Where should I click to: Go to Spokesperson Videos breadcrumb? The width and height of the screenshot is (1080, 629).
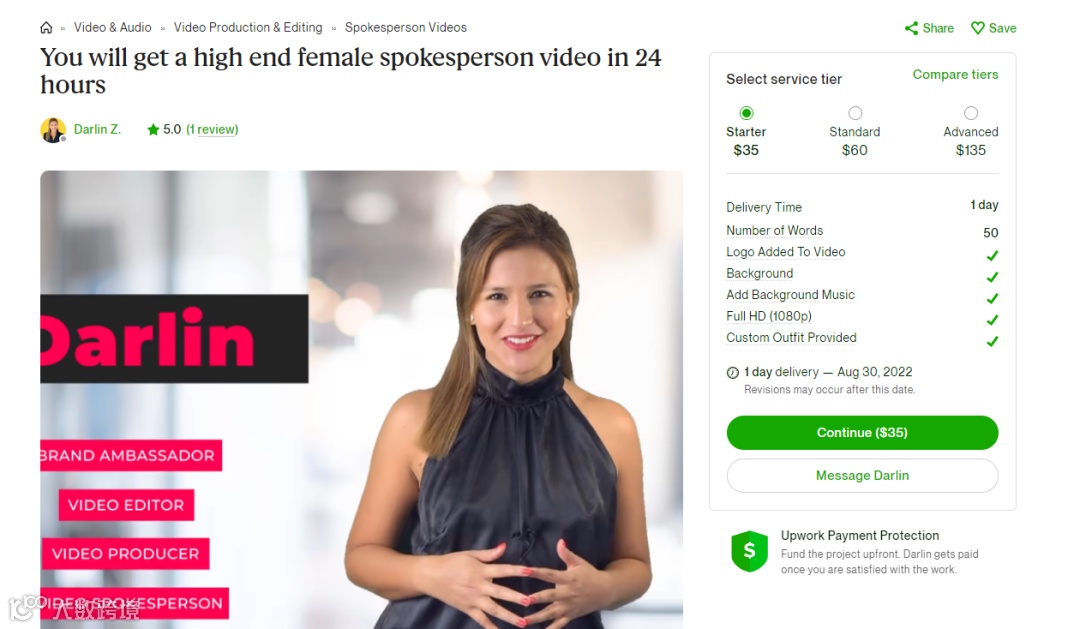coord(406,28)
